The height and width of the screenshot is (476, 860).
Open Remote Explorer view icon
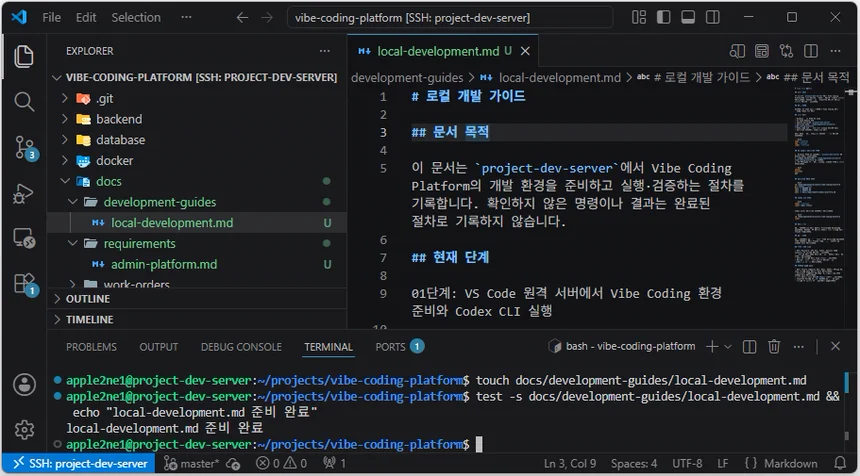24,239
